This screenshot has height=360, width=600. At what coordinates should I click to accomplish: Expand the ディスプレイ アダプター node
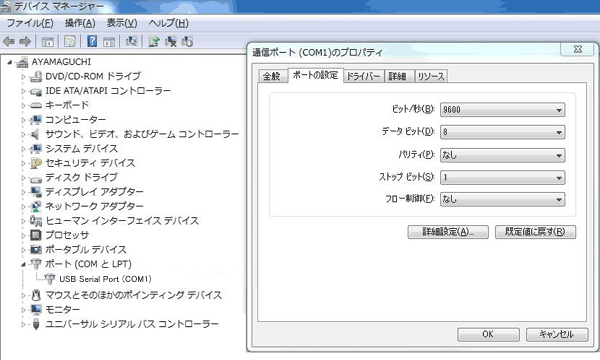coord(23,192)
